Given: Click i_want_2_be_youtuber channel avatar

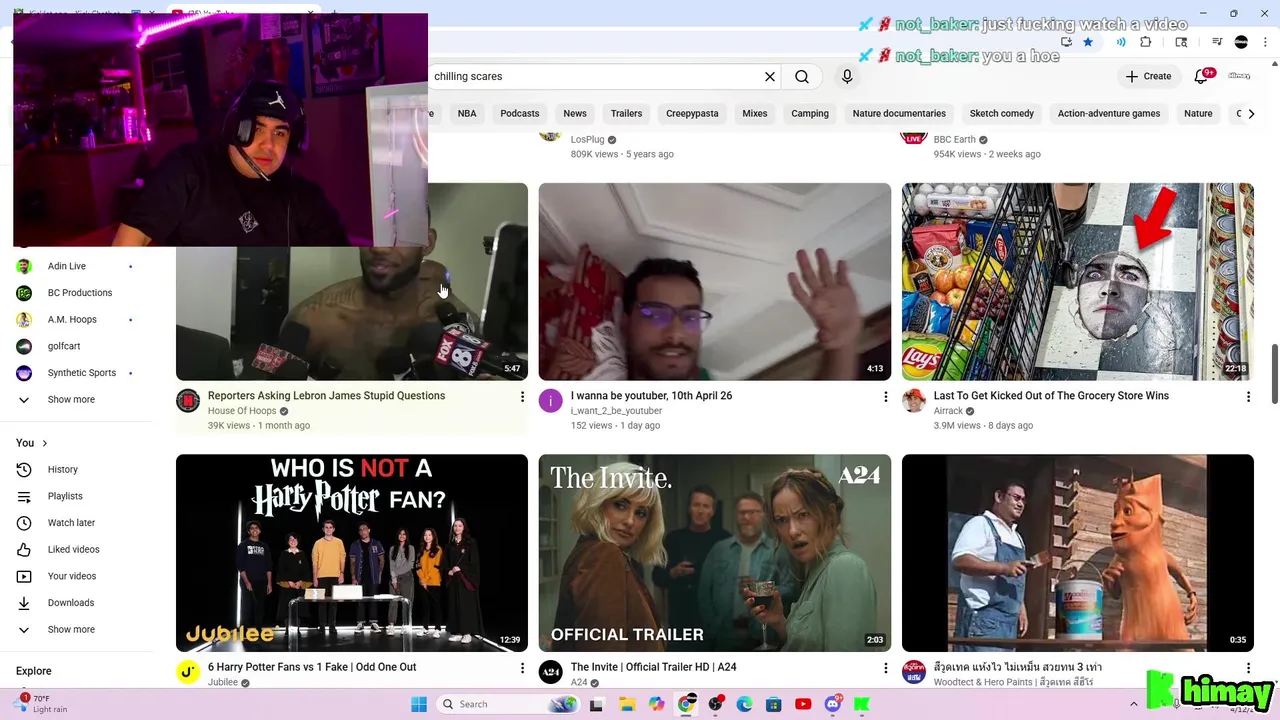Looking at the screenshot, I should pyautogui.click(x=551, y=401).
